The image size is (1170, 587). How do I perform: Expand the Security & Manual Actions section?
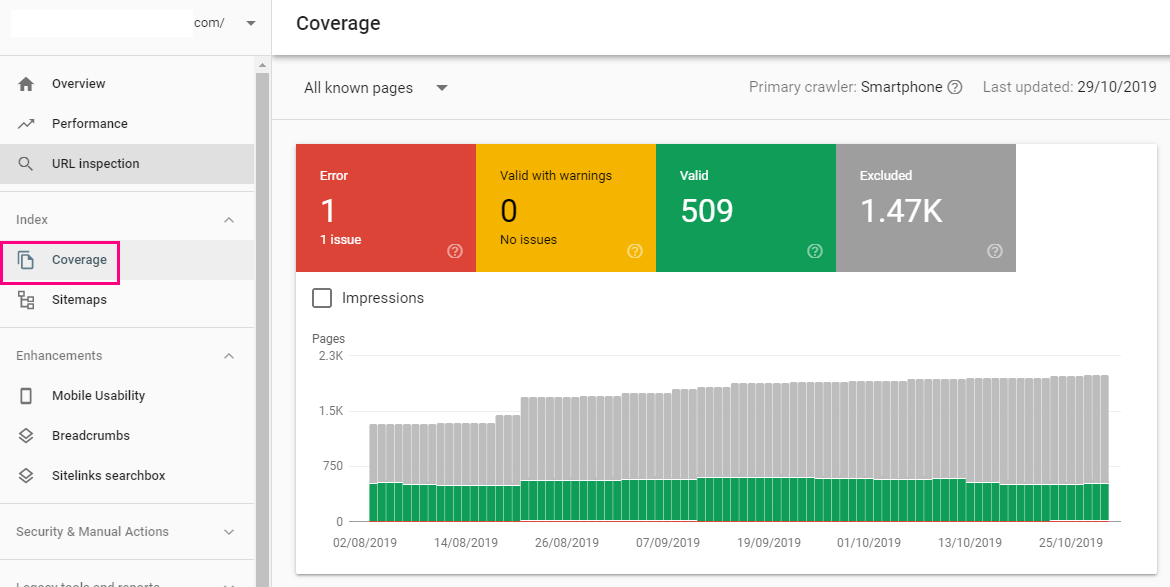[x=229, y=532]
